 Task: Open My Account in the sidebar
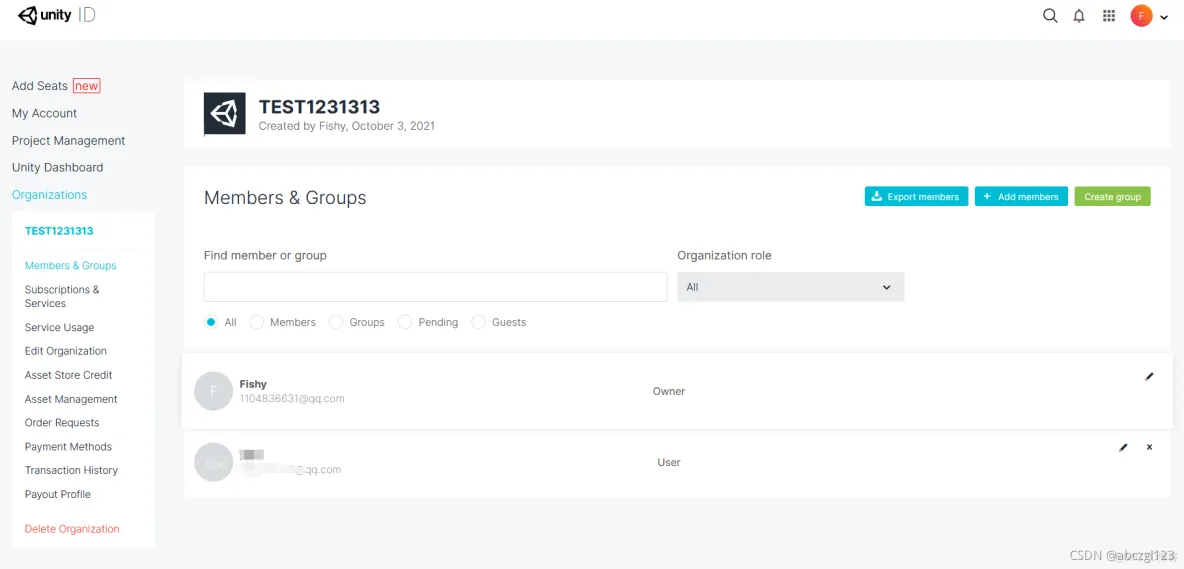coord(45,113)
